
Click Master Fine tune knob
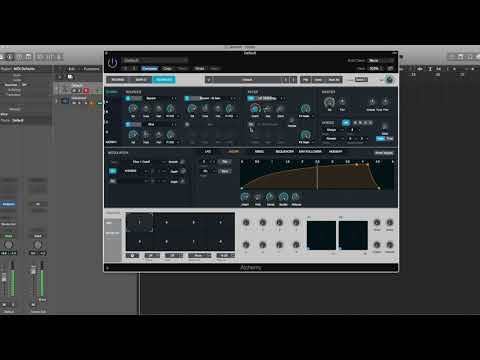click(x=385, y=101)
